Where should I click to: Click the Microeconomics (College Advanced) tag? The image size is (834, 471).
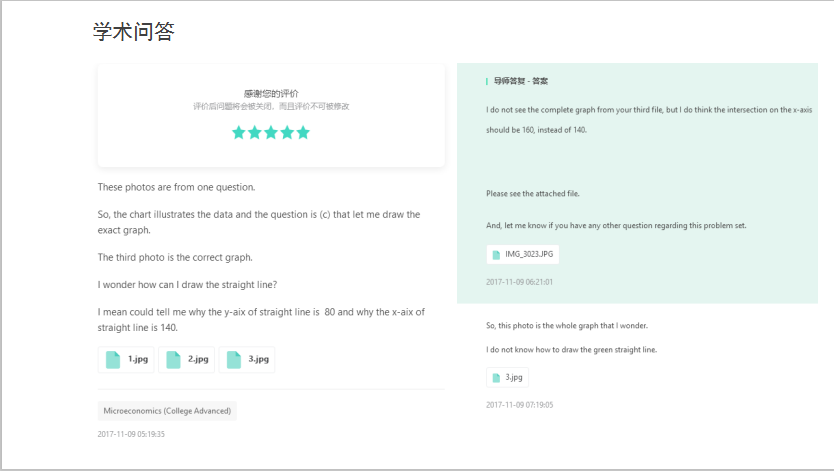point(167,411)
